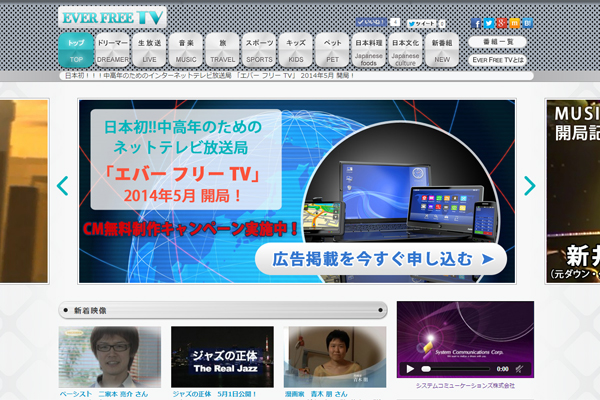Screen dimensions: 600x400
Task: Share via the orange mixi icon
Action: [x=515, y=23]
